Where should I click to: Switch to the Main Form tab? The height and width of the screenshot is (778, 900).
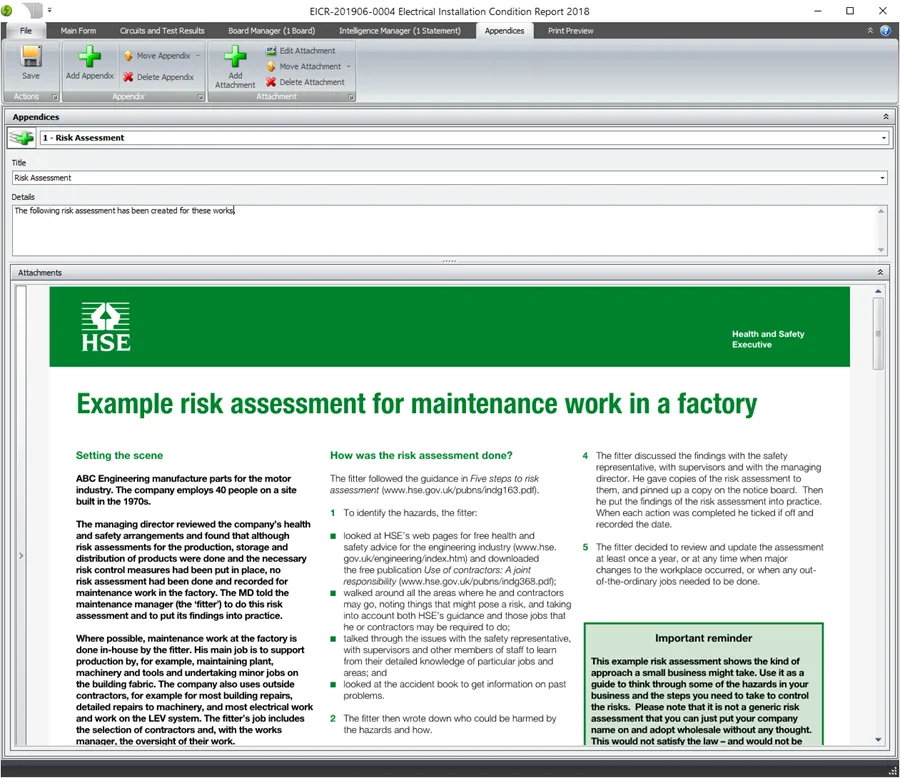(x=79, y=30)
